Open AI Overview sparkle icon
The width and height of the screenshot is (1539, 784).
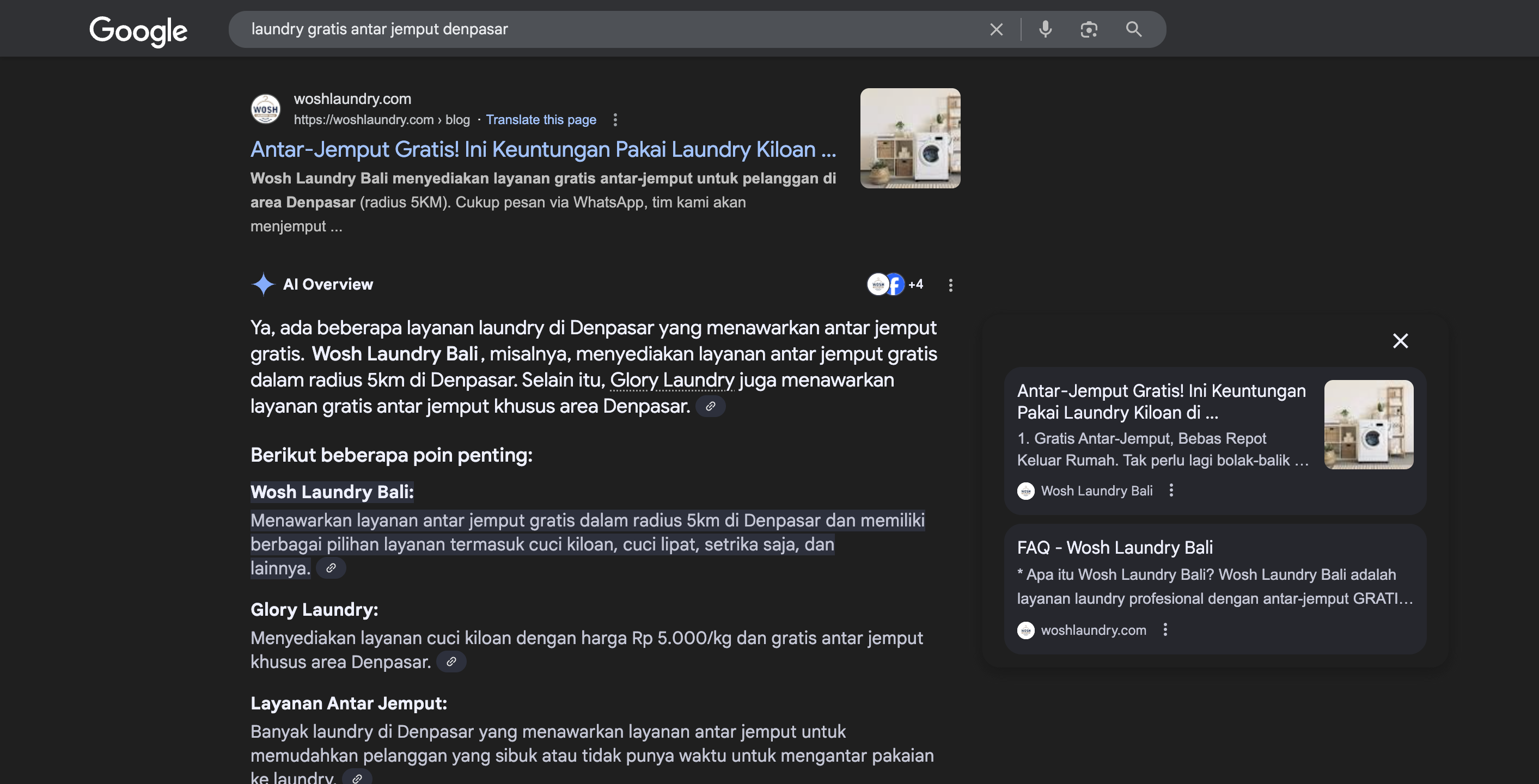[x=263, y=284]
